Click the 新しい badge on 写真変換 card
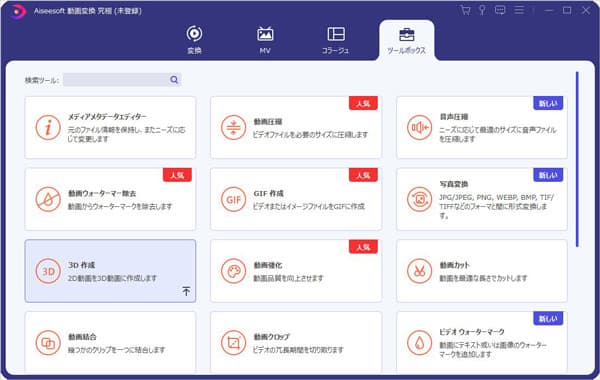 click(548, 175)
